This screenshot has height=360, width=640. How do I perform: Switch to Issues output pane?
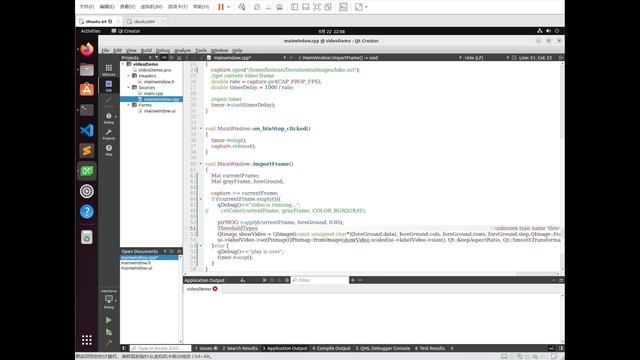pyautogui.click(x=207, y=348)
